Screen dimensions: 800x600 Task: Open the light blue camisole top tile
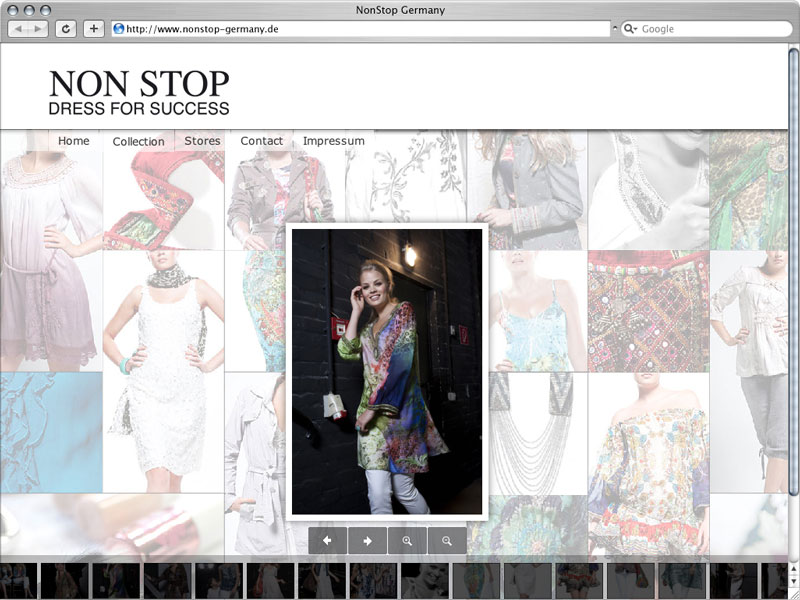(538, 311)
